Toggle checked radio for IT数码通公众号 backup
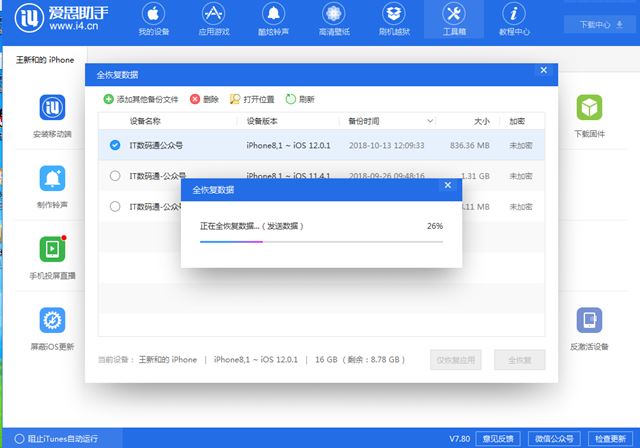The width and height of the screenshot is (640, 448). pos(115,145)
